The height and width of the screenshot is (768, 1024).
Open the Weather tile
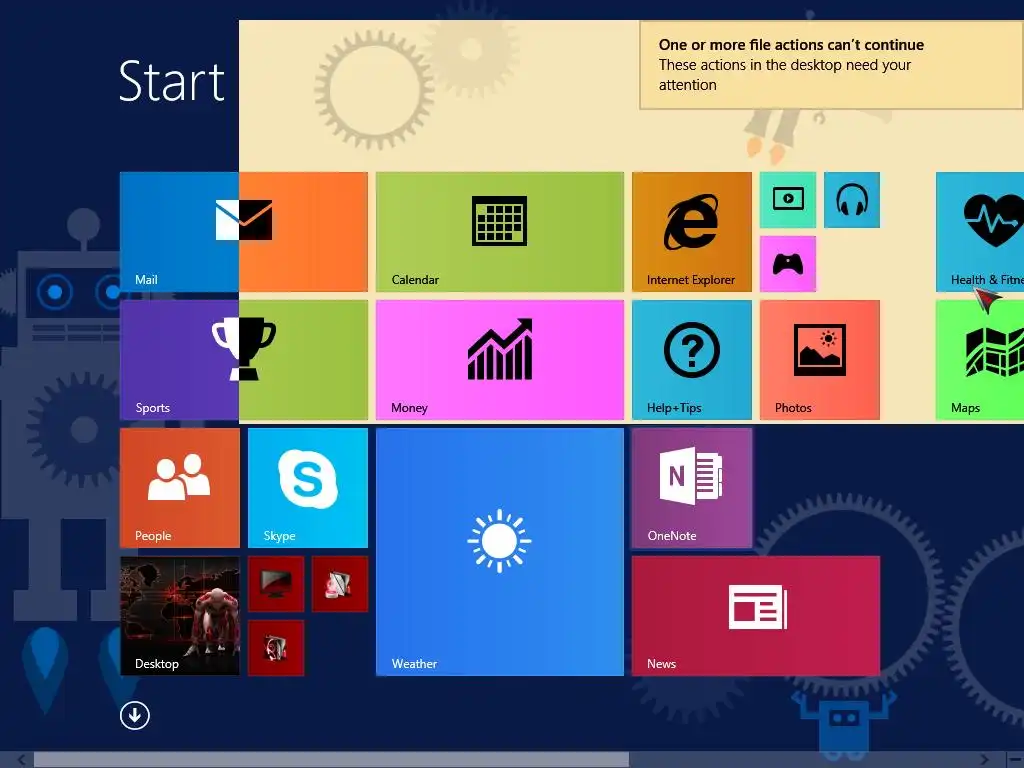(500, 552)
